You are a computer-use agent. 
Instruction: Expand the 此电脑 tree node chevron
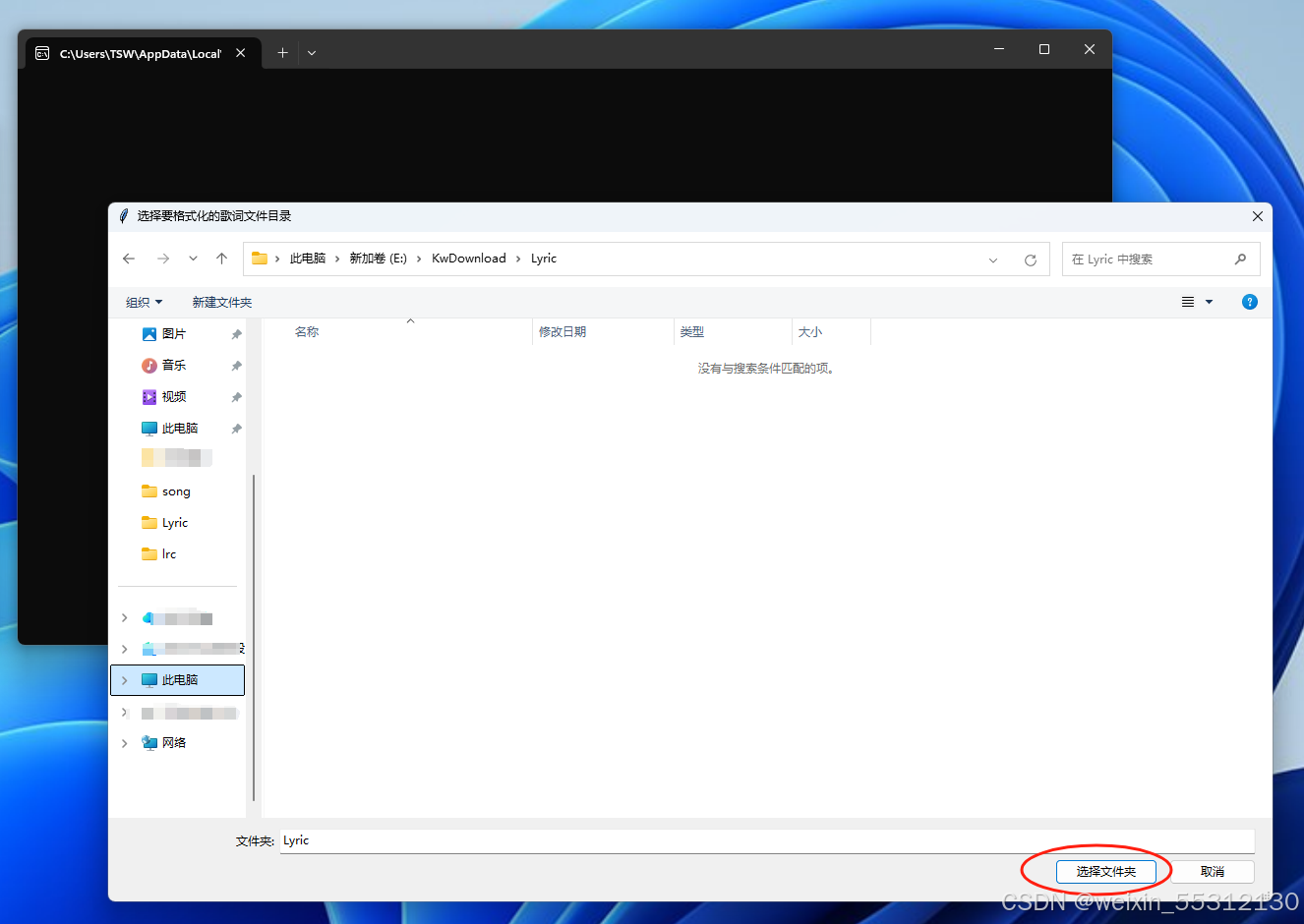click(124, 680)
